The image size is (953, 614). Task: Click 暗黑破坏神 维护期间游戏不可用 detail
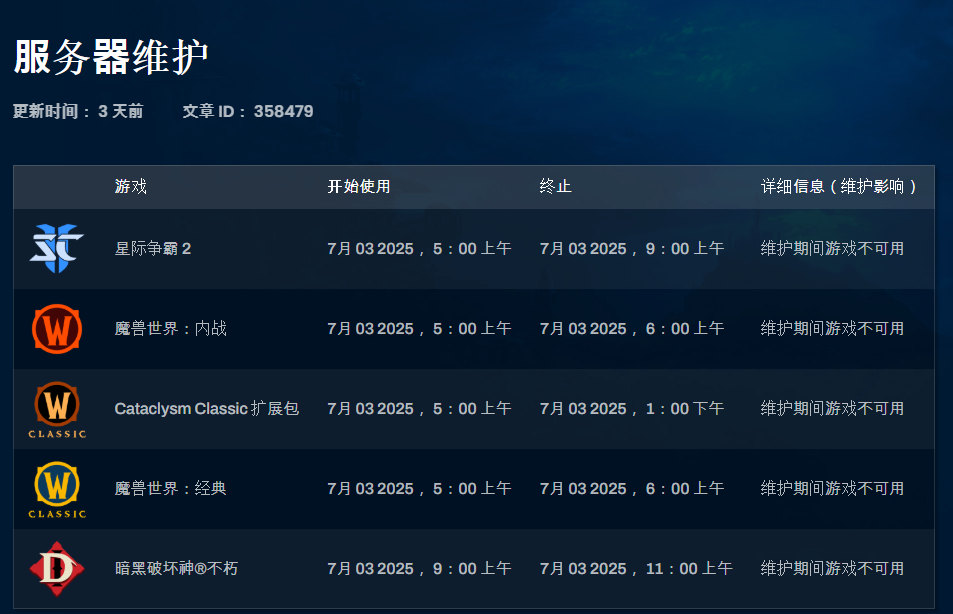tap(832, 568)
